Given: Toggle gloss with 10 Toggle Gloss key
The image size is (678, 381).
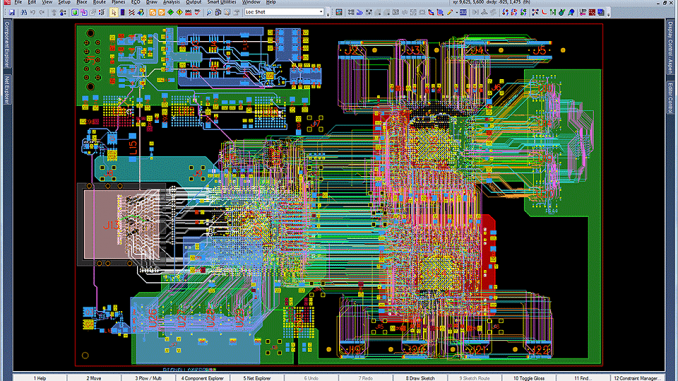Looking at the screenshot, I should pyautogui.click(x=529, y=378).
